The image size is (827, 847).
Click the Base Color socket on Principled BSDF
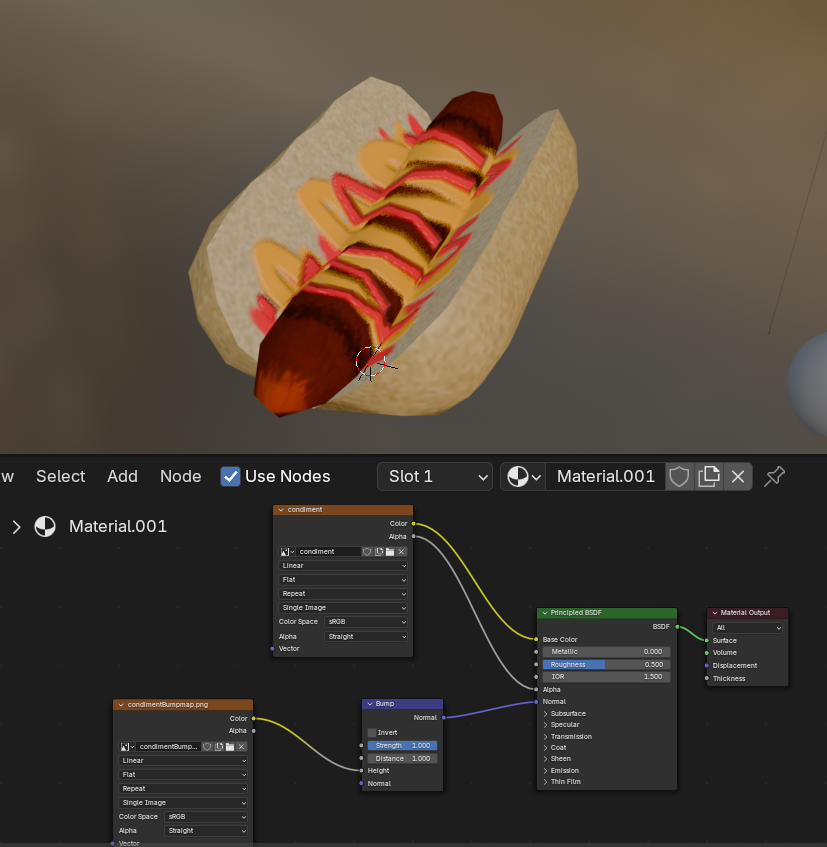tap(536, 639)
